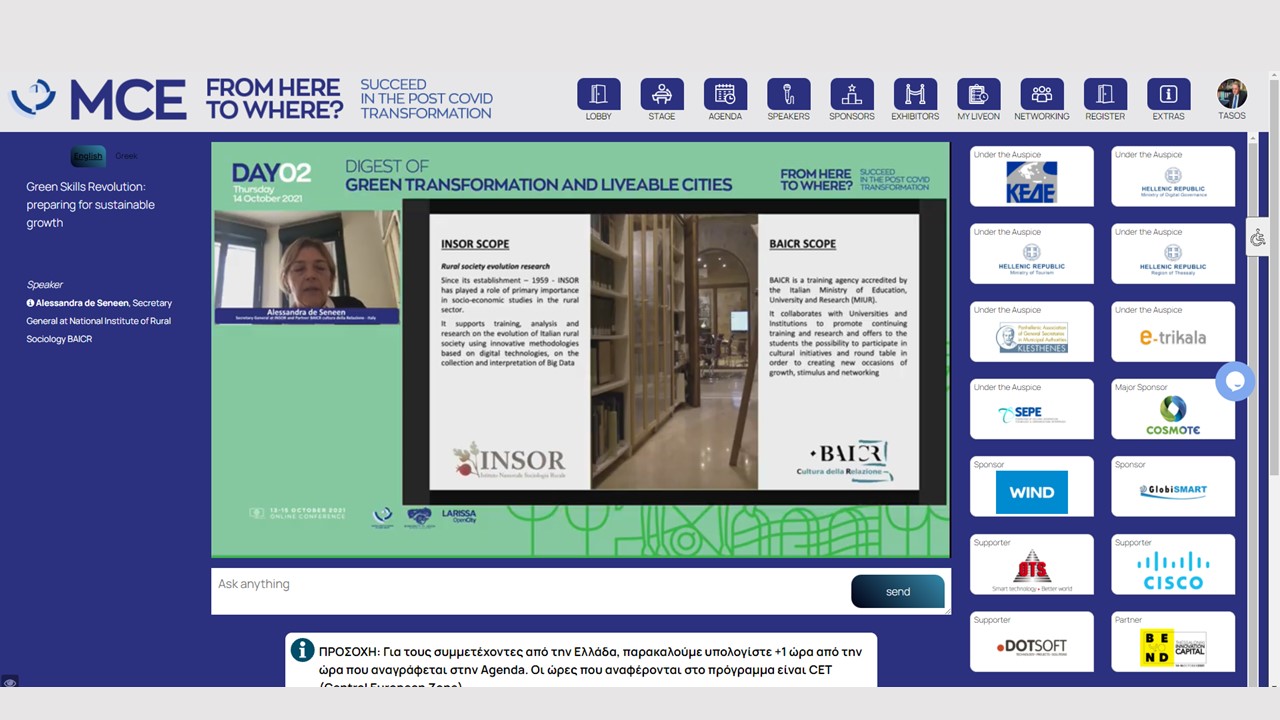The height and width of the screenshot is (720, 1280).
Task: Switch language to Greek
Action: click(126, 156)
